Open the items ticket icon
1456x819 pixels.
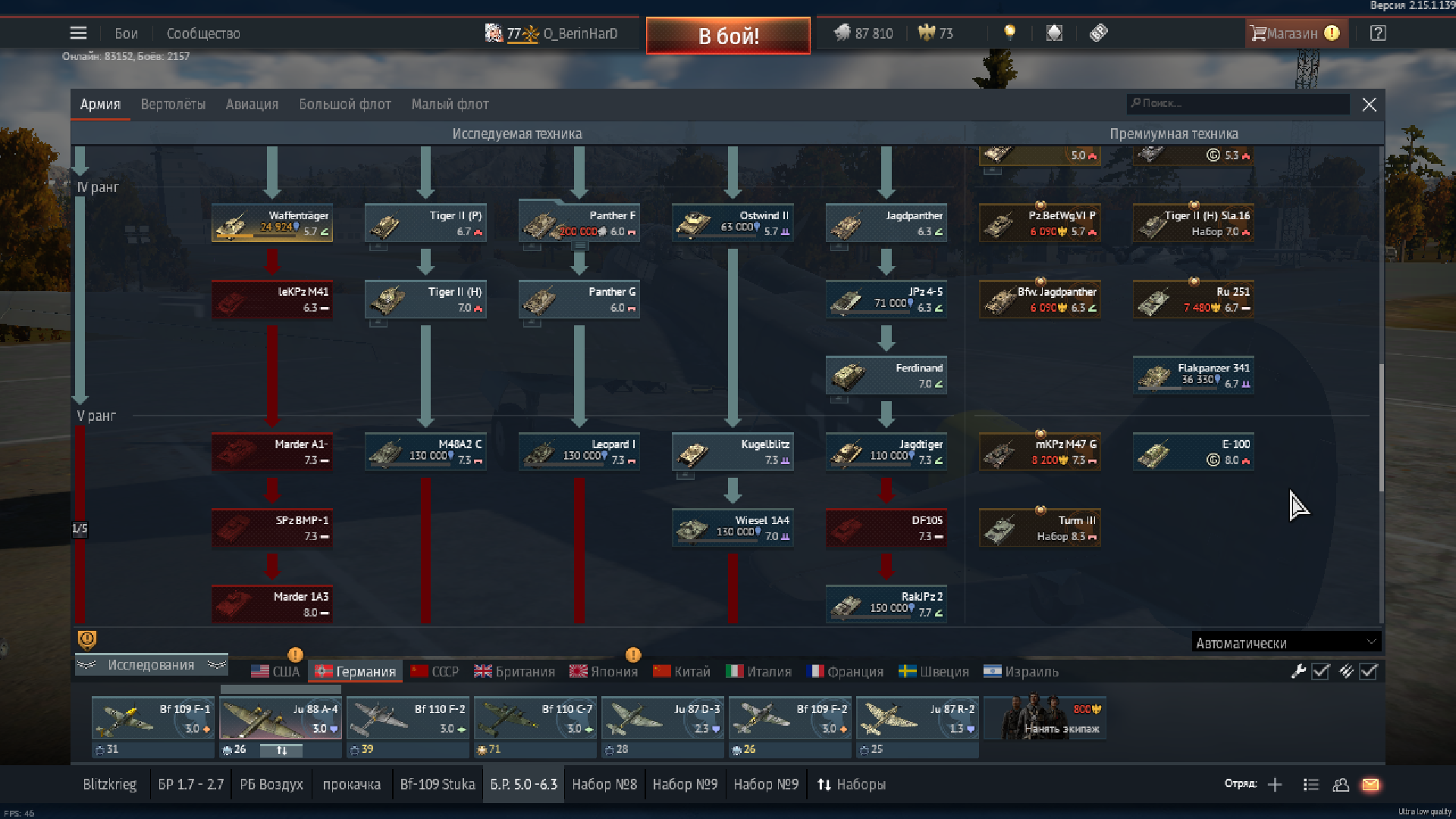click(x=1099, y=33)
